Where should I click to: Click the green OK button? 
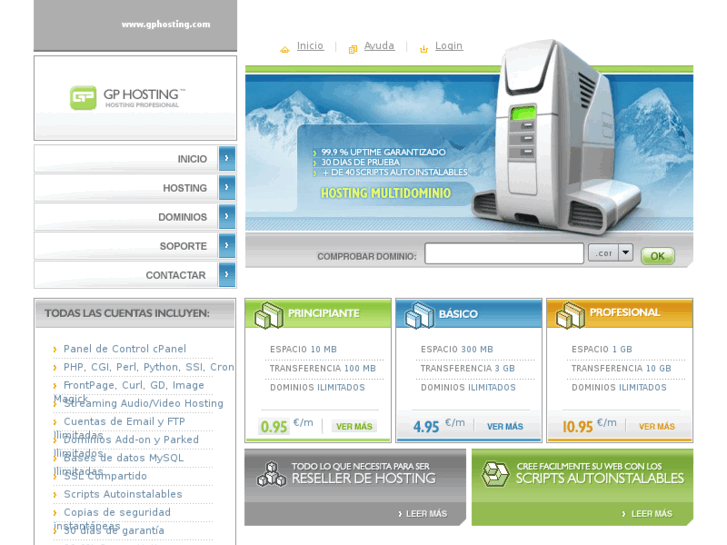coord(657,256)
